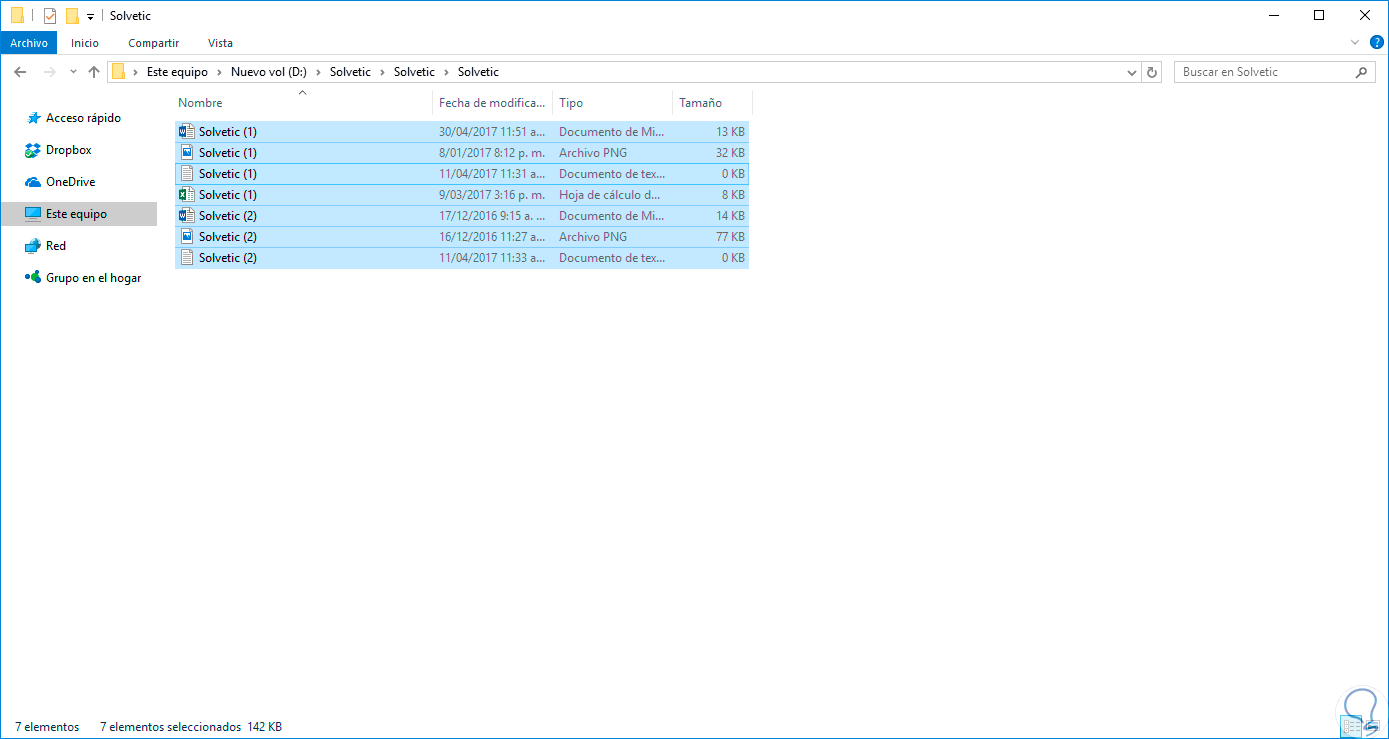Go forward with the right arrow
This screenshot has width=1389, height=739.
pyautogui.click(x=49, y=72)
